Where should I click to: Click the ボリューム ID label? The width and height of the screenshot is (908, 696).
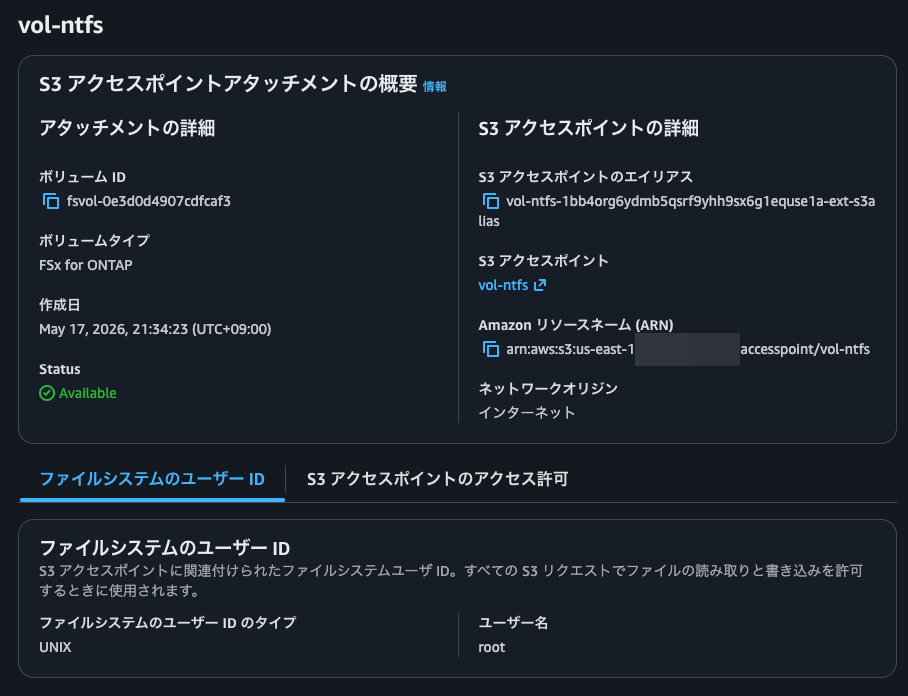[82, 177]
